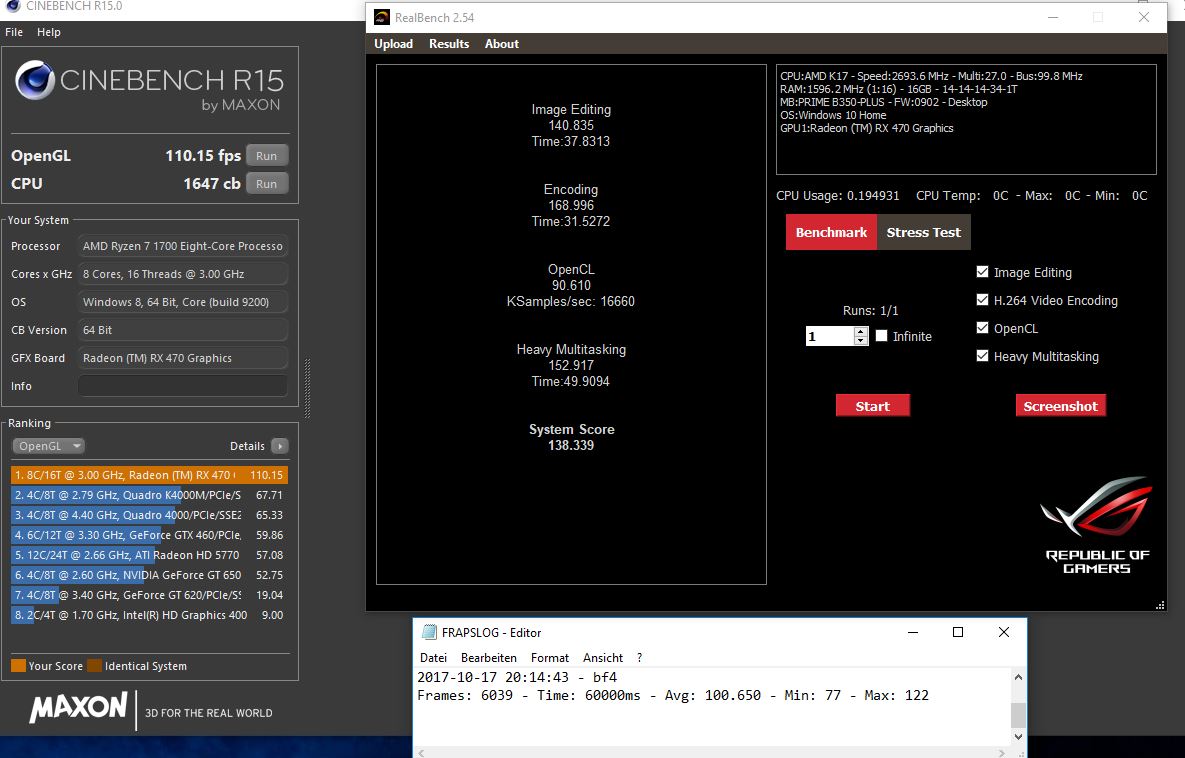Open the Results menu in RealBench
1185x758 pixels.
pos(449,44)
